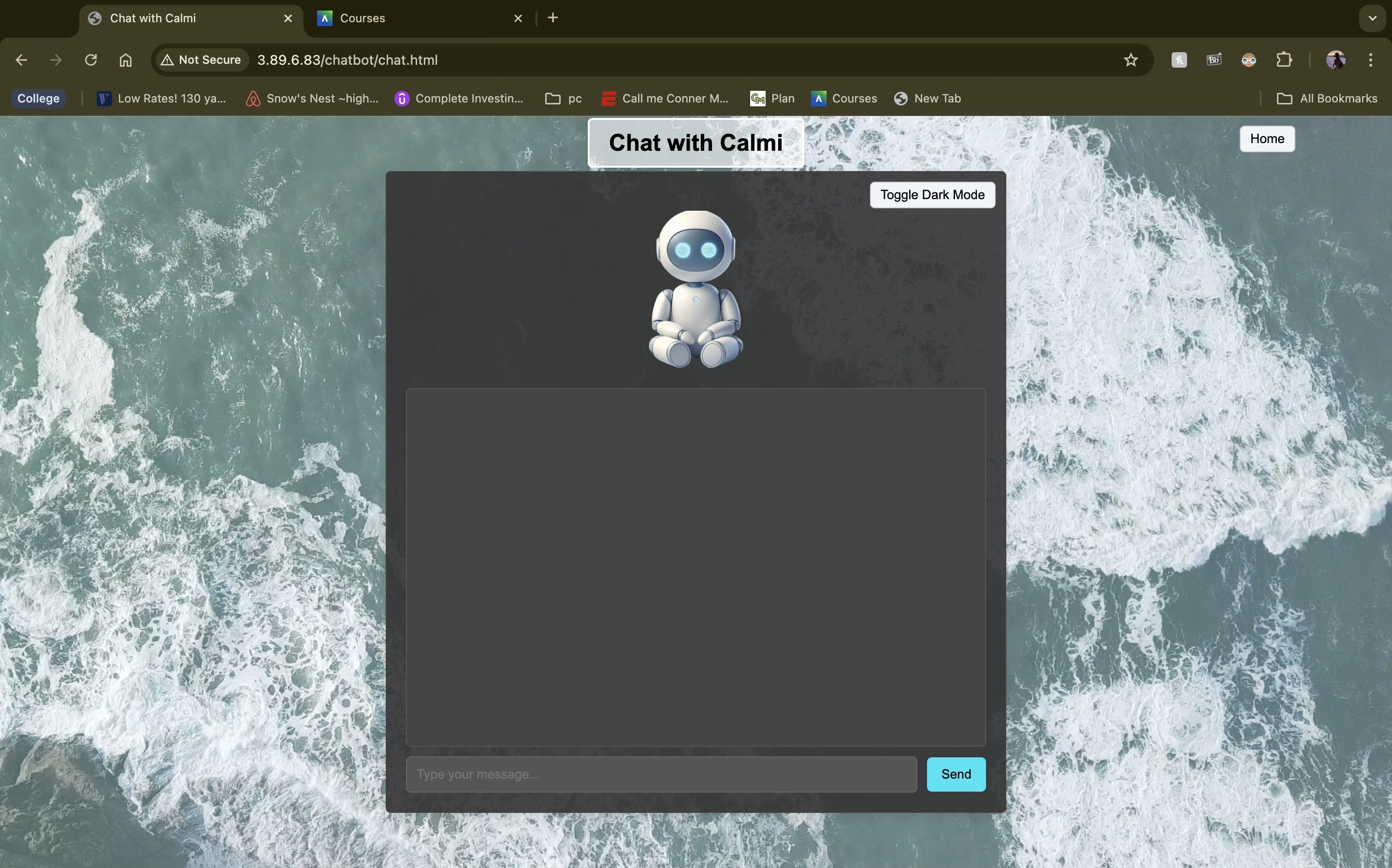Toggle Dark Mode in the chat

tap(932, 195)
